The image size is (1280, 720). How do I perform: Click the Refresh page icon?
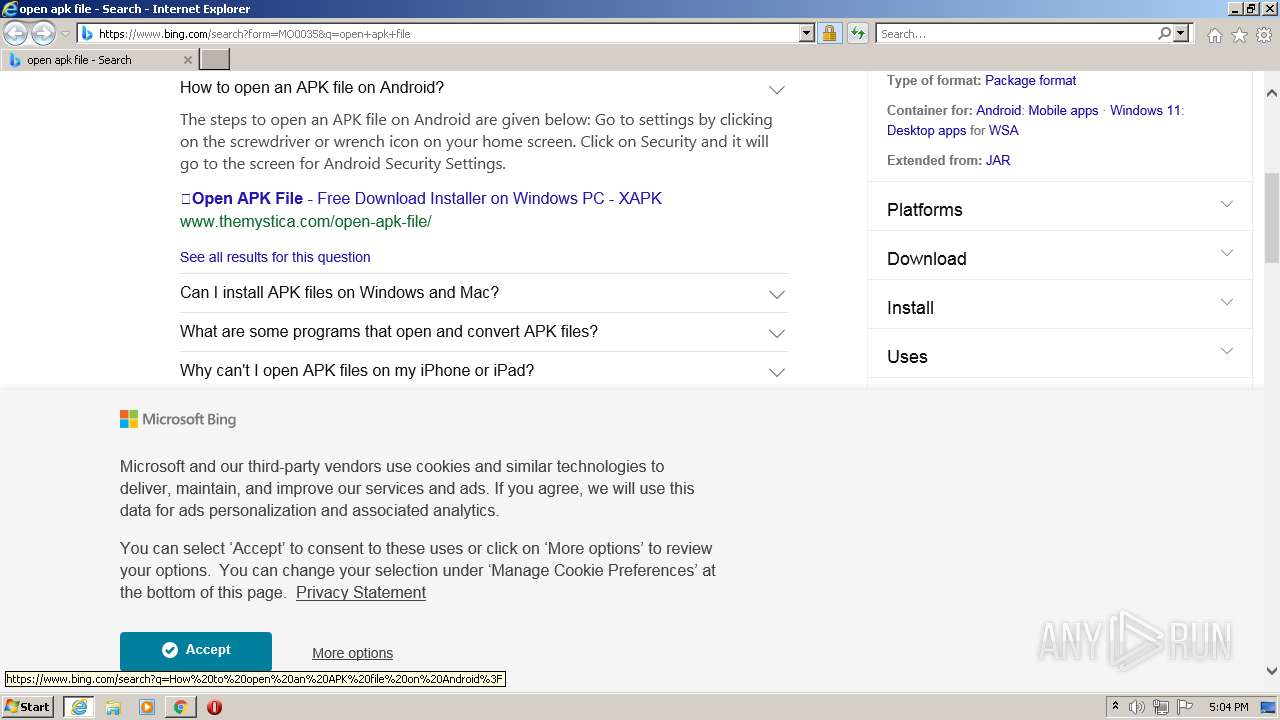click(857, 33)
